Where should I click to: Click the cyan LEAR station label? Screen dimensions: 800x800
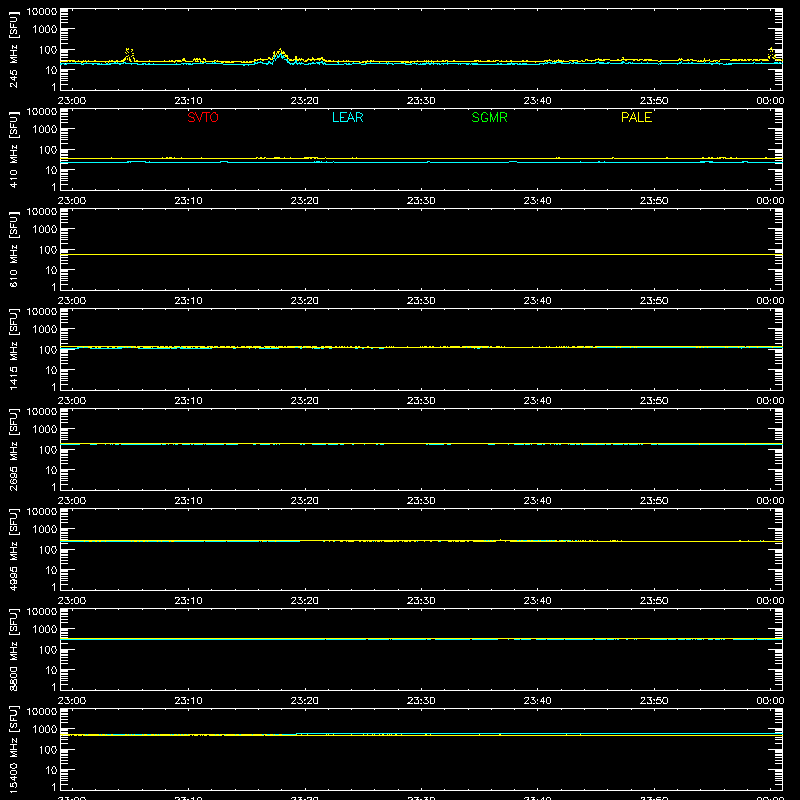click(x=347, y=117)
